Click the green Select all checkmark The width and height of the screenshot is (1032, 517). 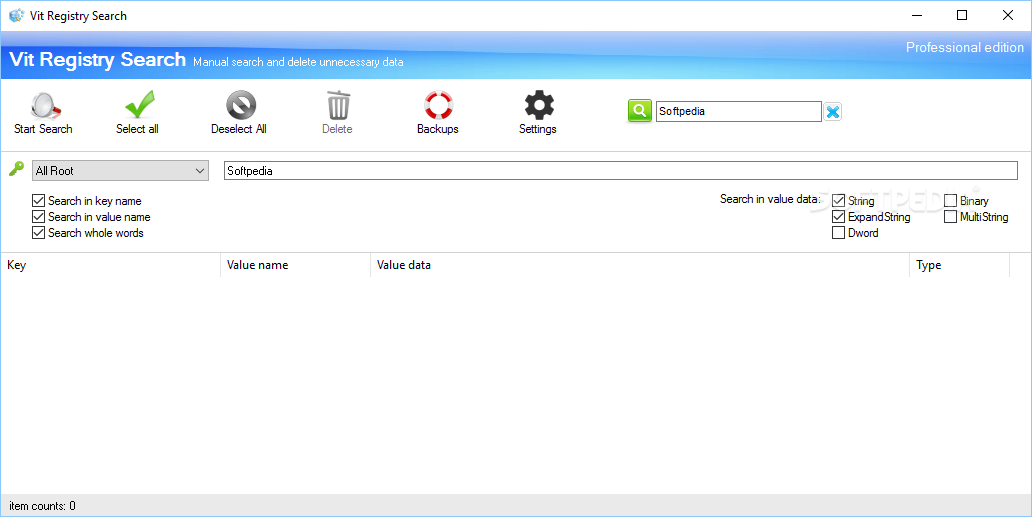click(x=139, y=105)
